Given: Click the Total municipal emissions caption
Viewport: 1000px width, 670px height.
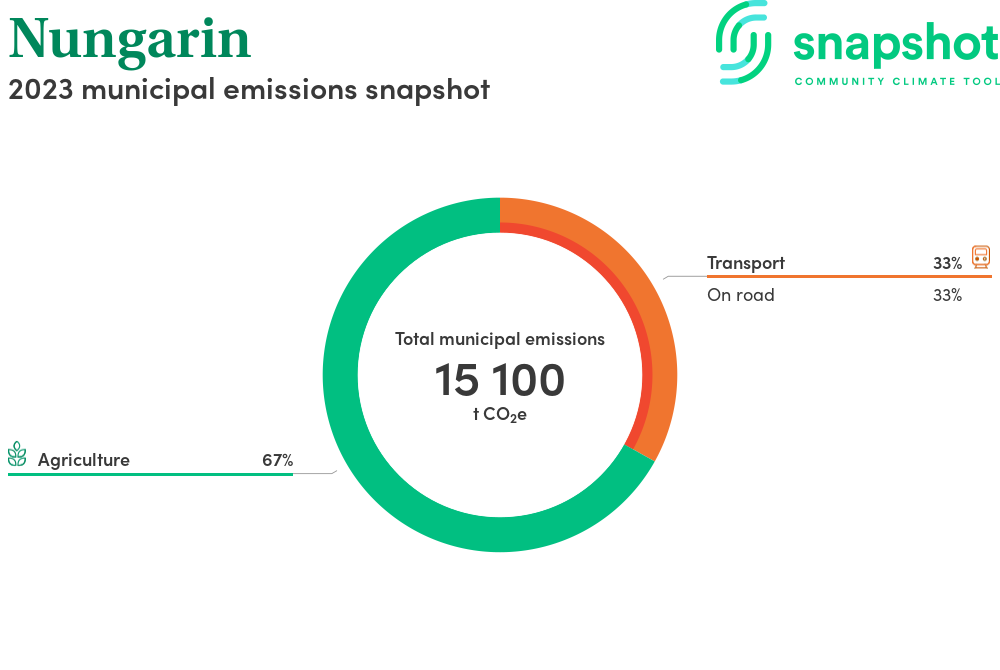Looking at the screenshot, I should click(x=500, y=339).
